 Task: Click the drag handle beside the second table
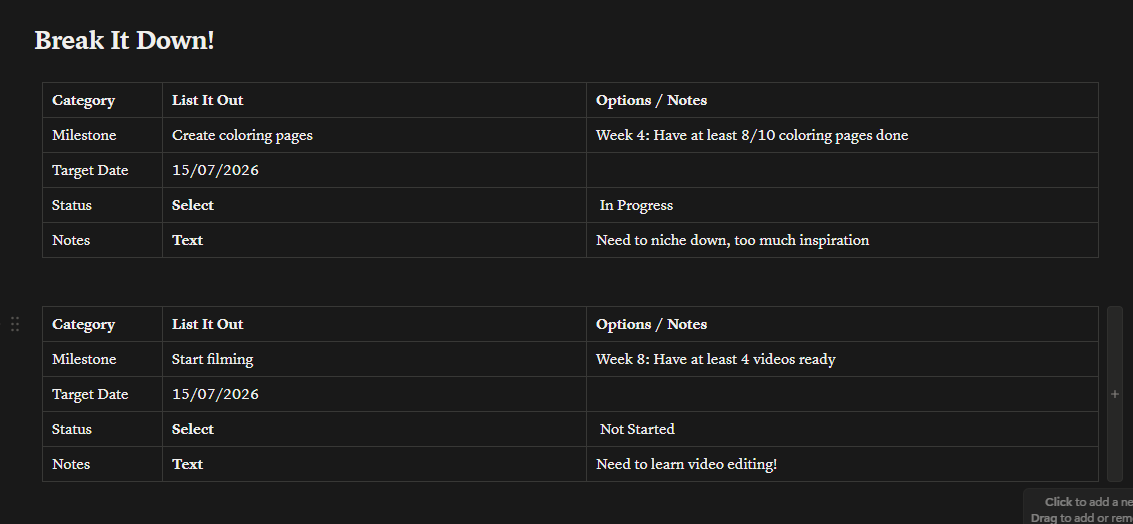click(14, 325)
